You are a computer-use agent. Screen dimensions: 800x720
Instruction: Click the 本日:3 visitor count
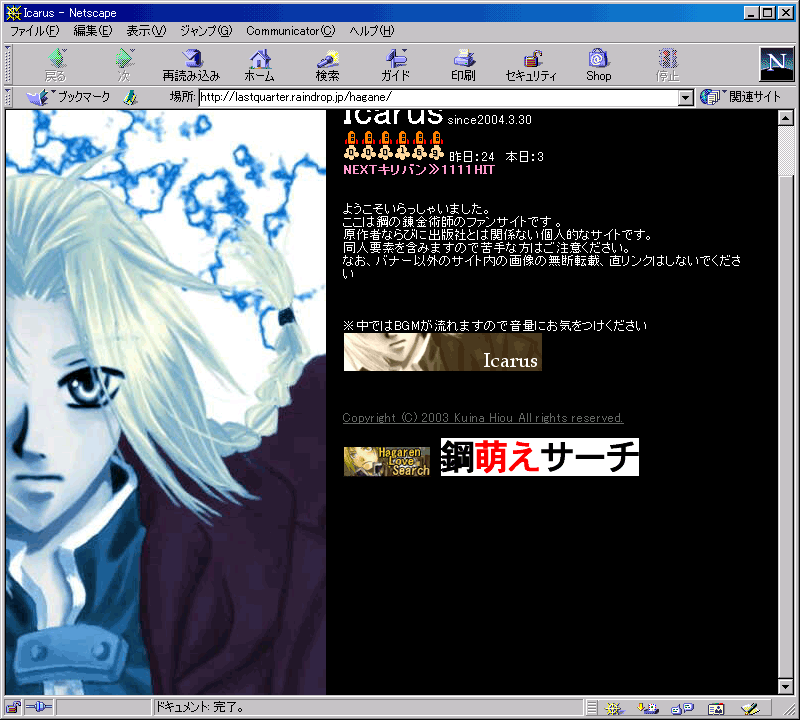click(x=524, y=157)
